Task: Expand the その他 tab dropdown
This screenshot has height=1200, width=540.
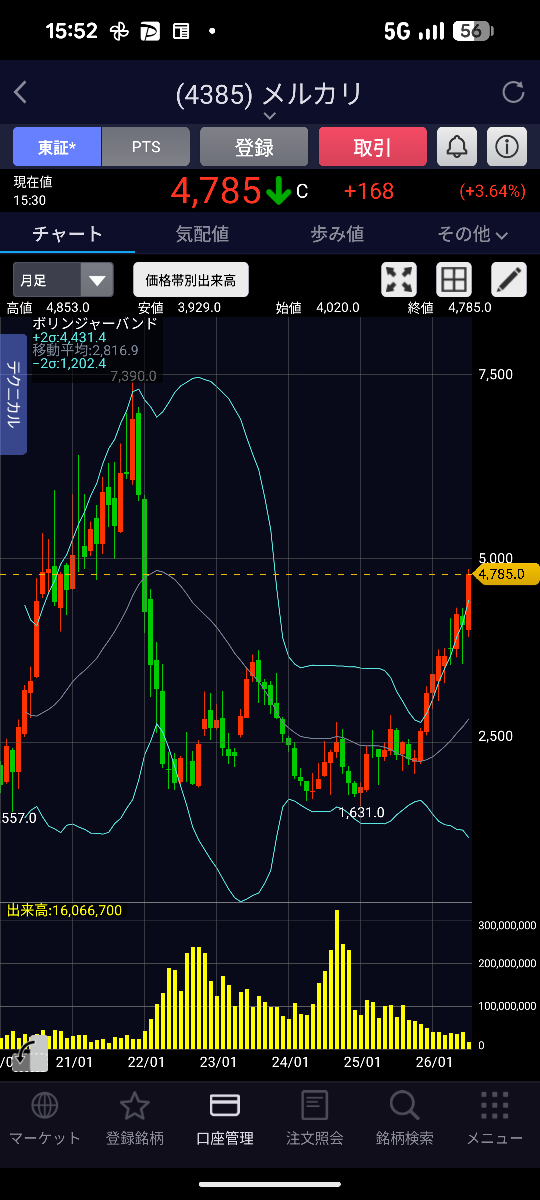Action: click(472, 234)
